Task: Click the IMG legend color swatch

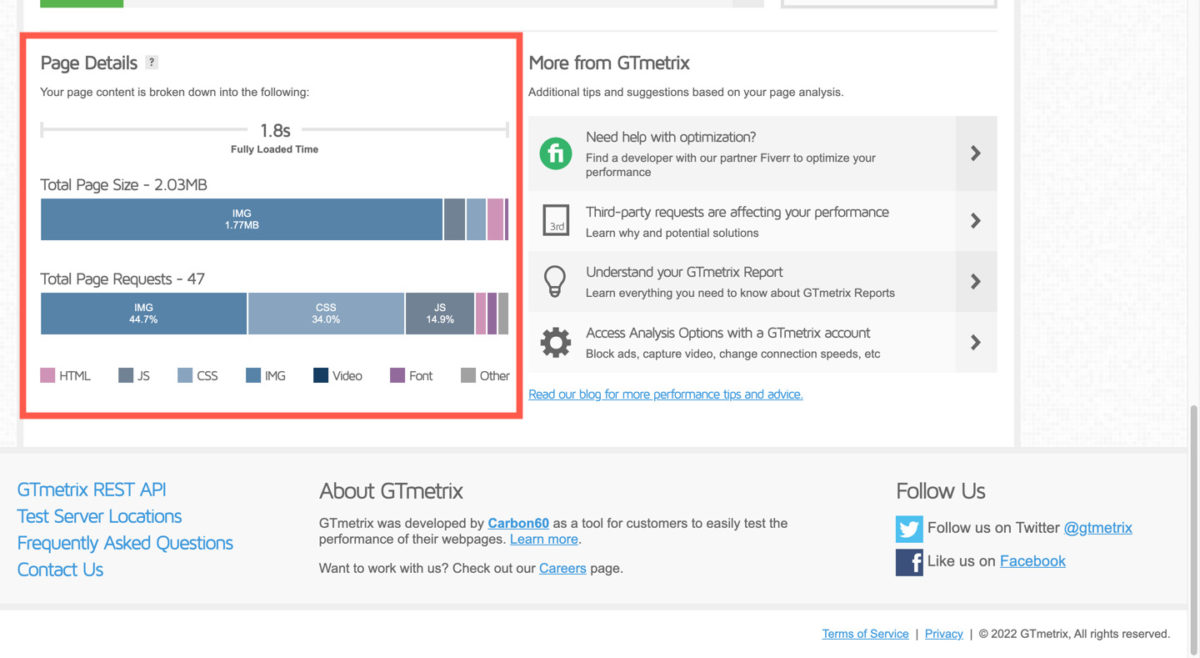Action: coord(253,376)
